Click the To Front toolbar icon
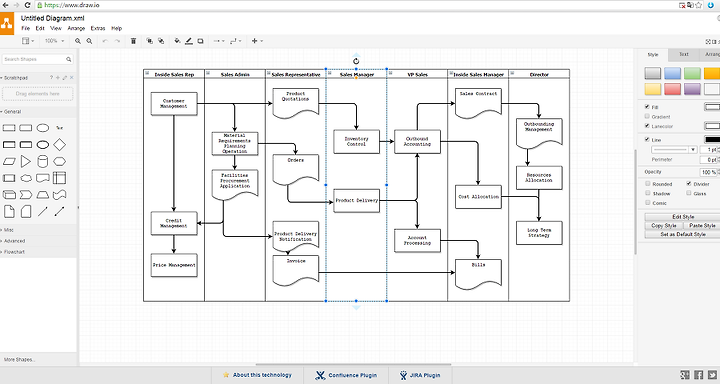The image size is (720, 384). pyautogui.click(x=149, y=41)
